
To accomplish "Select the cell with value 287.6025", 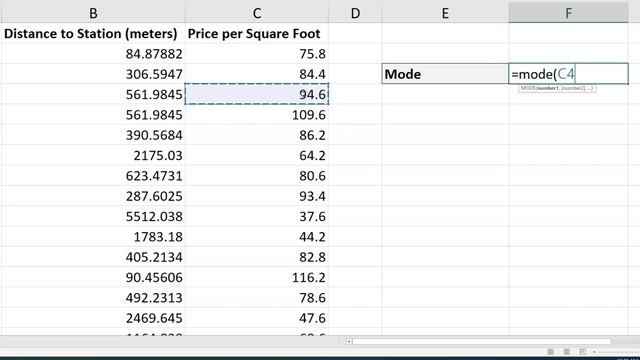I will click(x=93, y=196).
